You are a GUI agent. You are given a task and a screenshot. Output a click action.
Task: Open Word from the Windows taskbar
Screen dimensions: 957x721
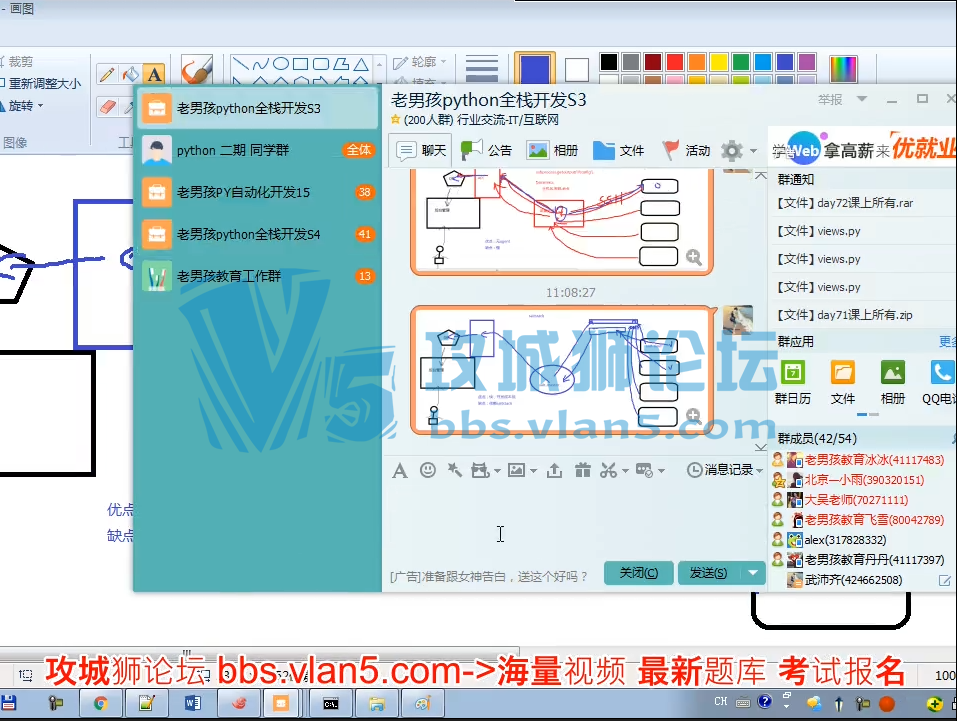click(192, 704)
